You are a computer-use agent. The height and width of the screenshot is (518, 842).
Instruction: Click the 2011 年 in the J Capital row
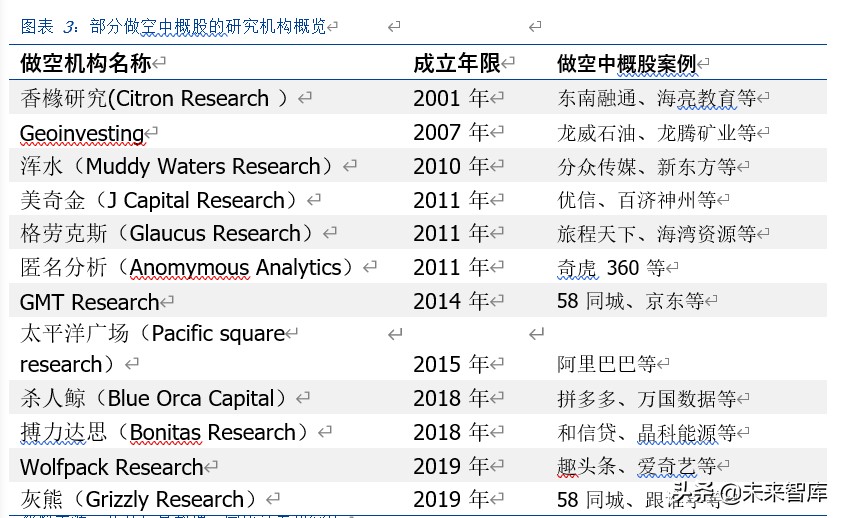point(451,200)
